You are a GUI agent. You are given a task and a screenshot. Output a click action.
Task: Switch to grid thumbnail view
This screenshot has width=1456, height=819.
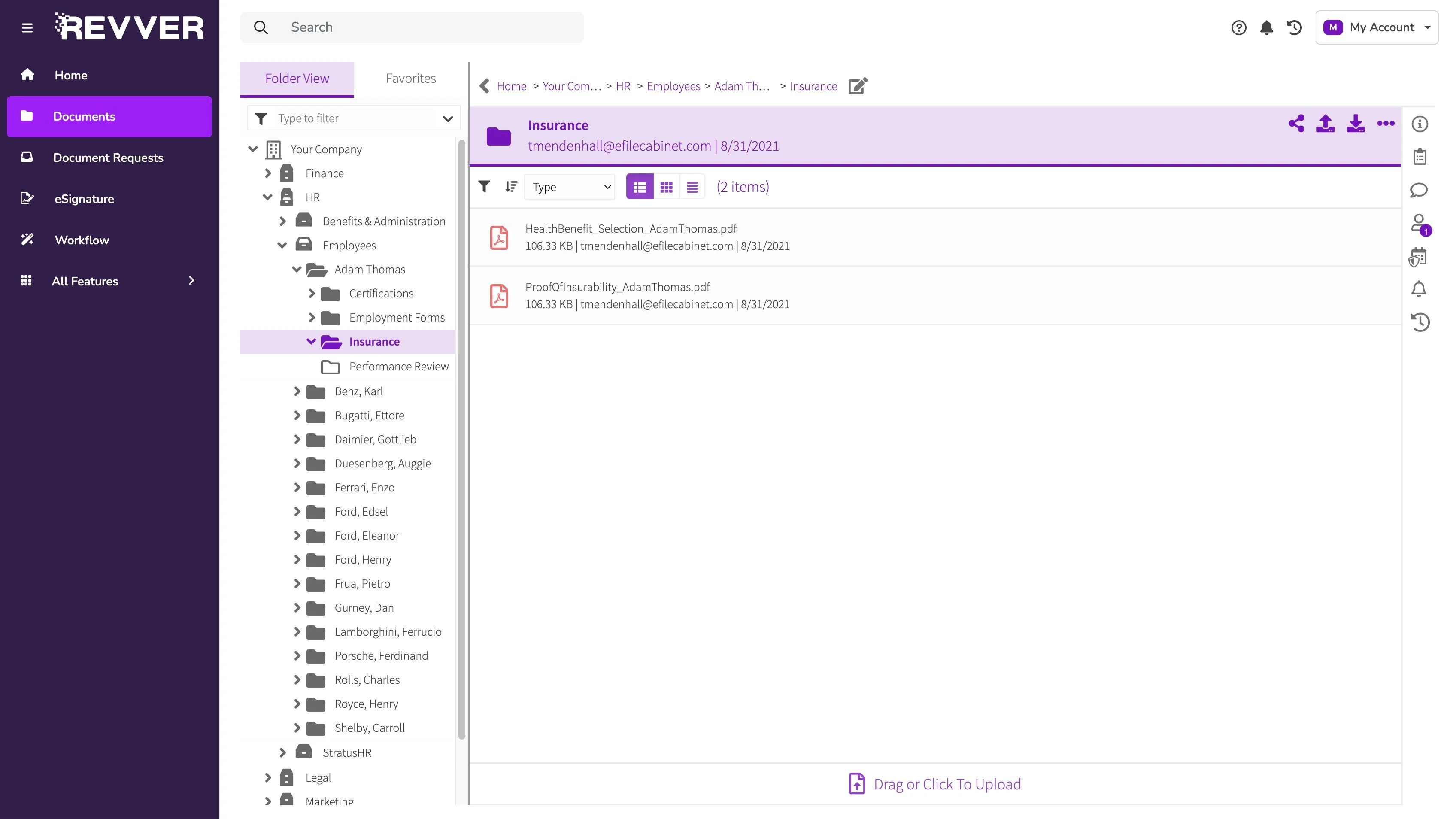(x=666, y=187)
